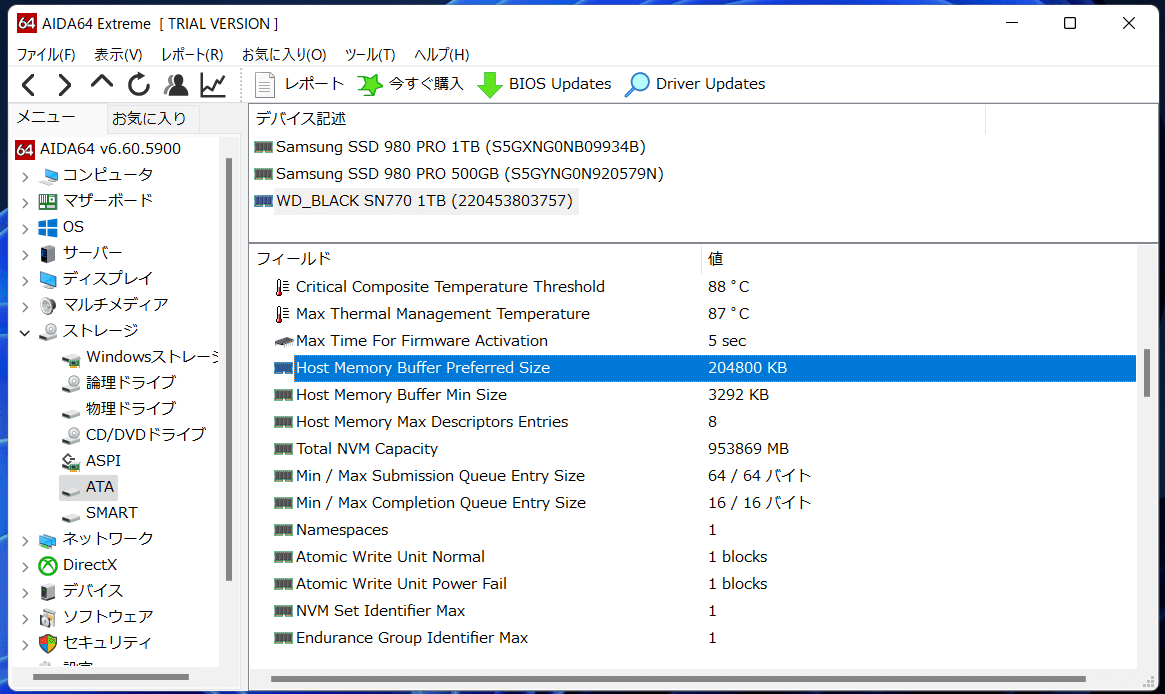Expand the DirectX tree node
The width and height of the screenshot is (1165, 694).
pyautogui.click(x=25, y=566)
